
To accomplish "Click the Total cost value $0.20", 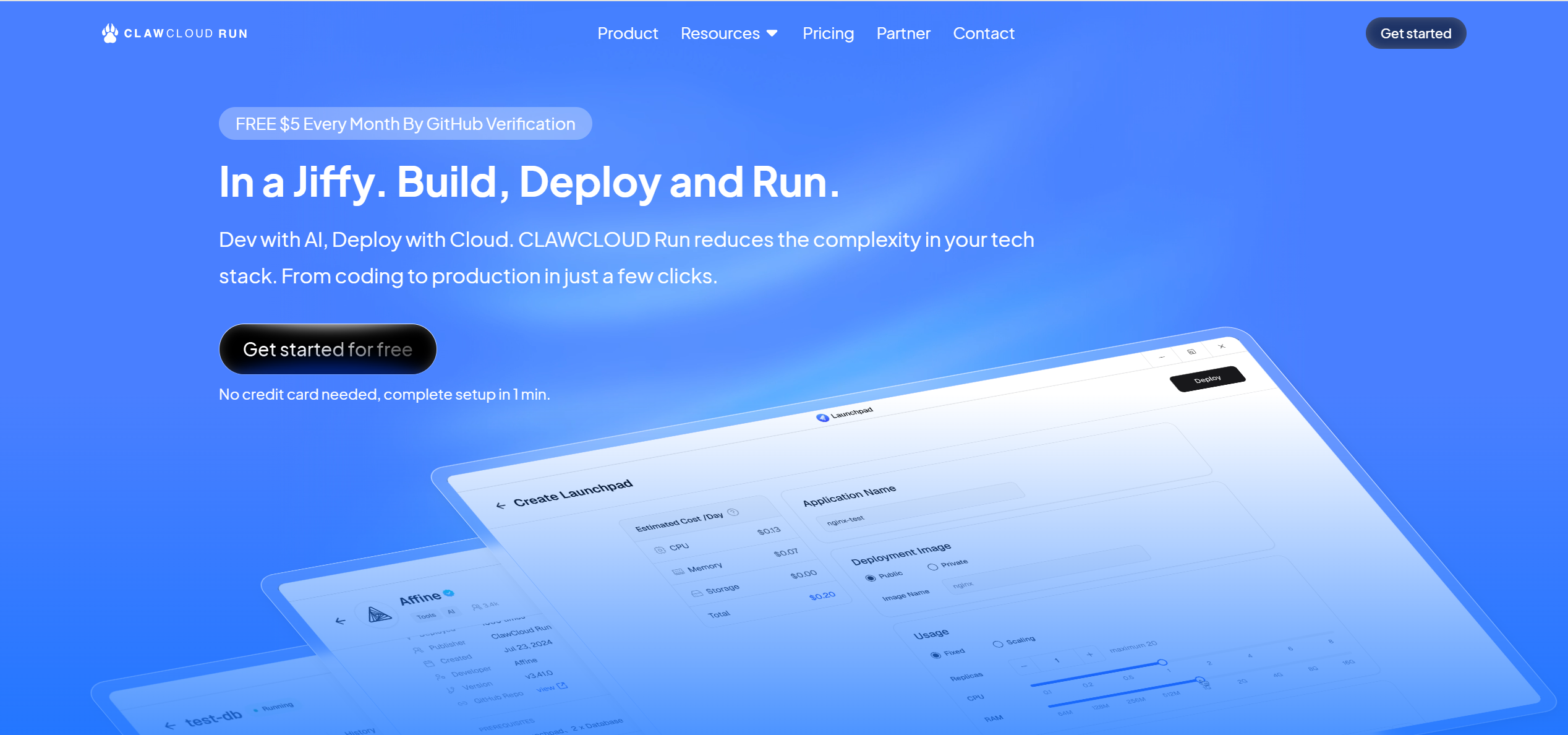I will click(x=822, y=596).
